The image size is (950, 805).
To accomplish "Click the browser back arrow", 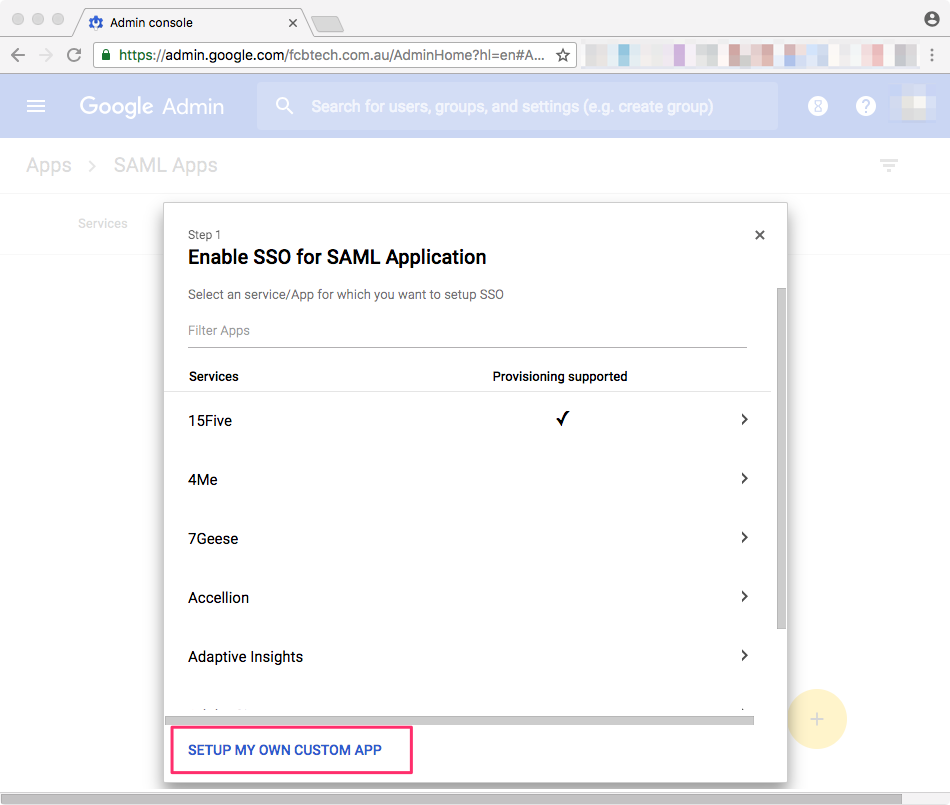I will coord(18,55).
